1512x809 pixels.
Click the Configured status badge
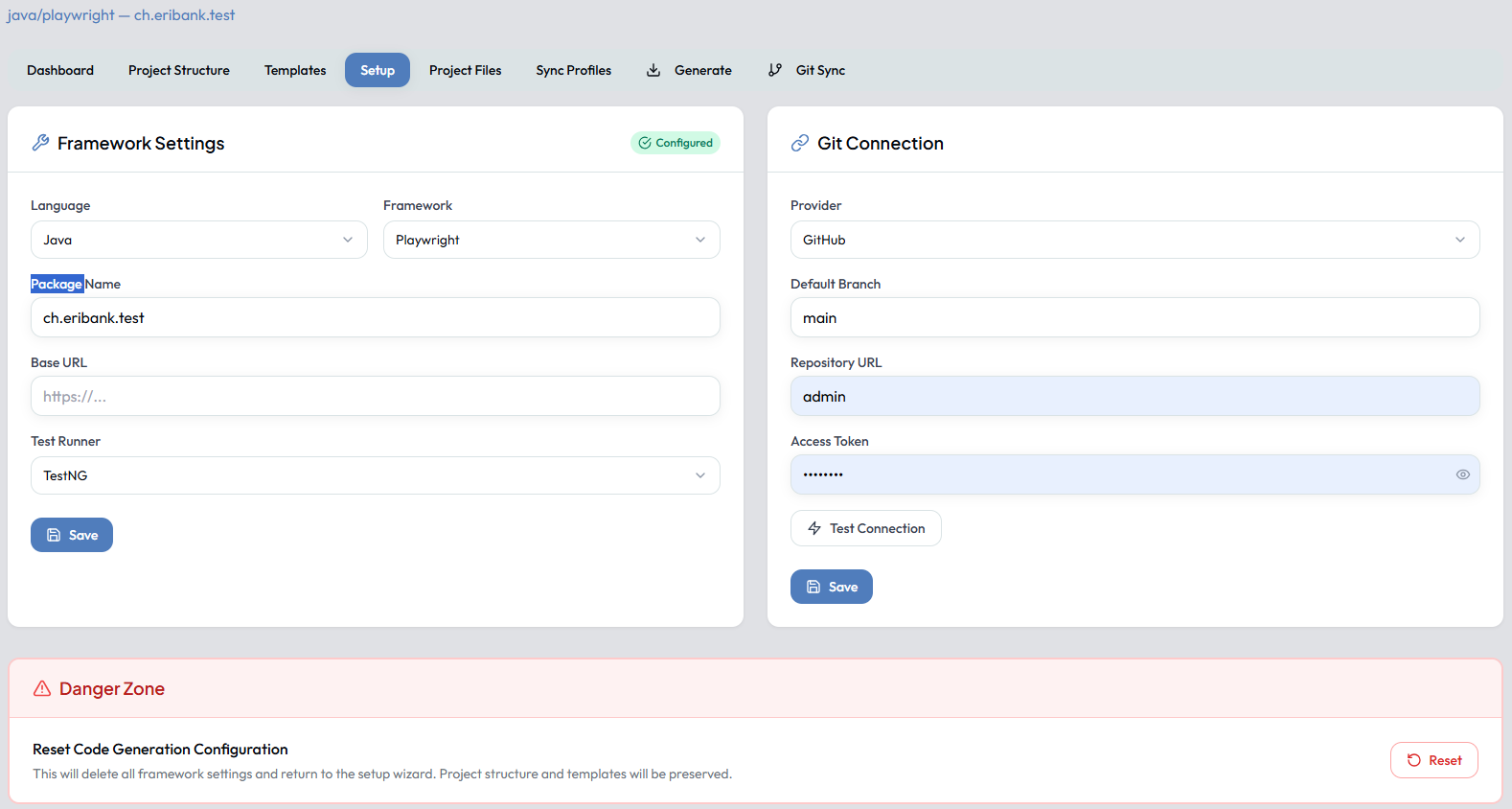(x=676, y=143)
